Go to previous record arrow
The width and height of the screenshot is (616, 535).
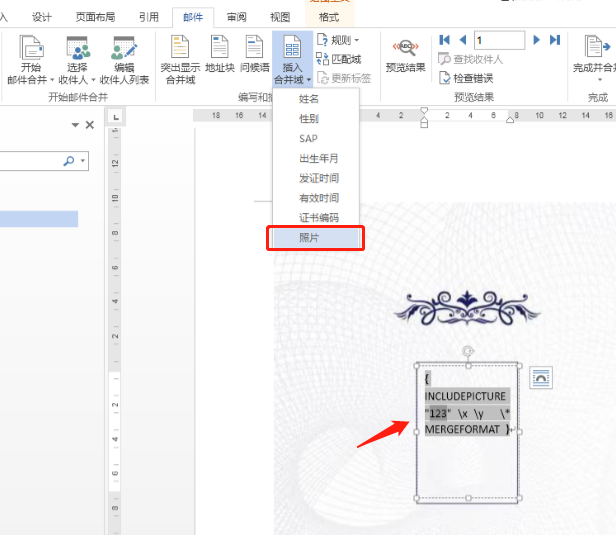[463, 40]
